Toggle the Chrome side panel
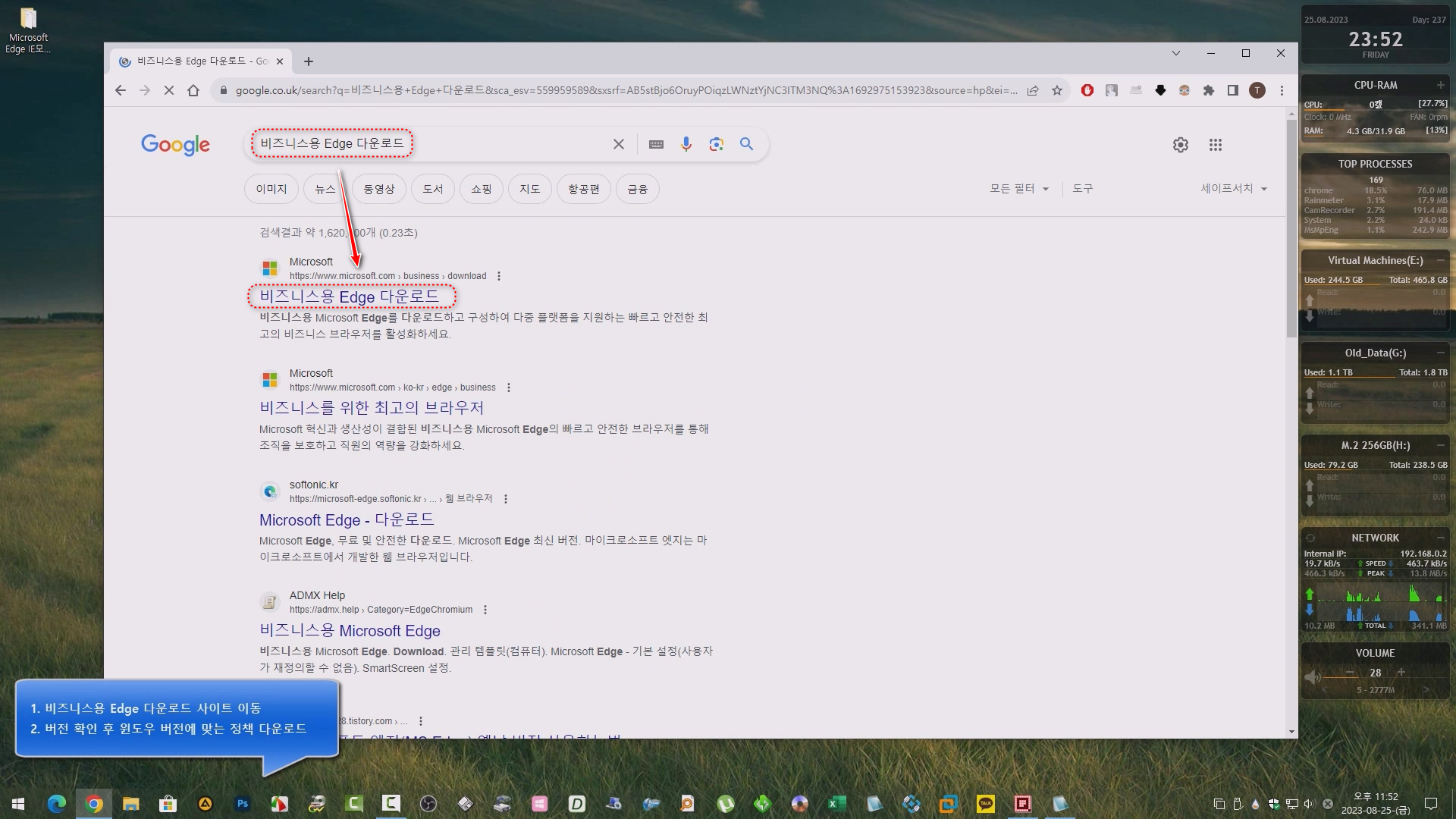1456x819 pixels. pos(1233,90)
